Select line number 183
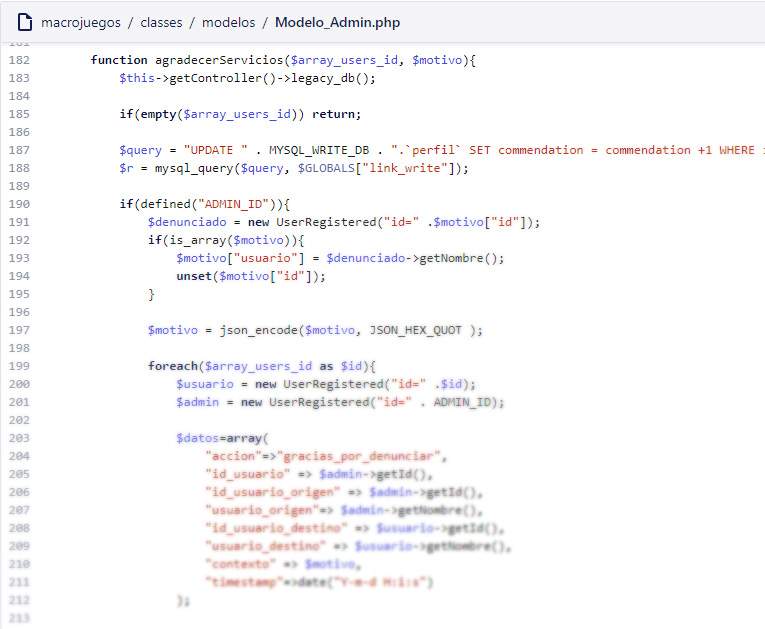 [19, 78]
